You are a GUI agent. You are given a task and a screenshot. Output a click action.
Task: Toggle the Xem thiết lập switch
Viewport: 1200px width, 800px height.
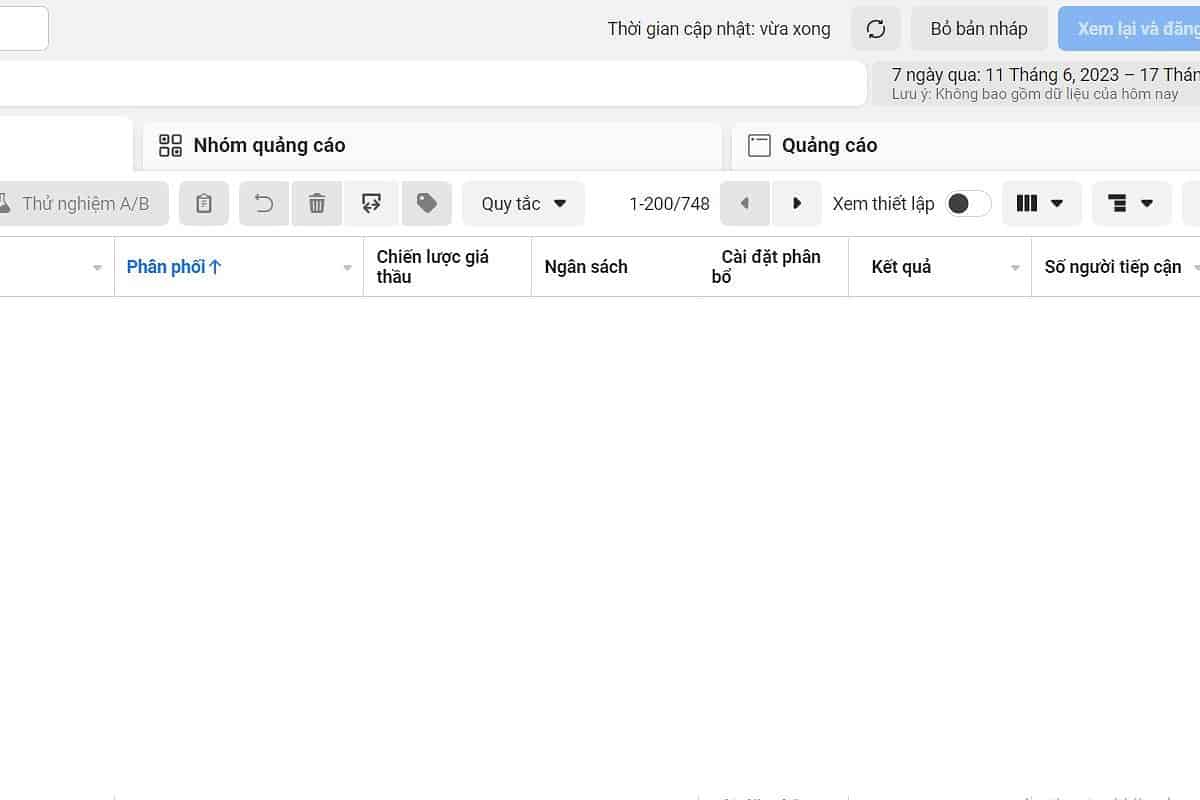(x=967, y=204)
